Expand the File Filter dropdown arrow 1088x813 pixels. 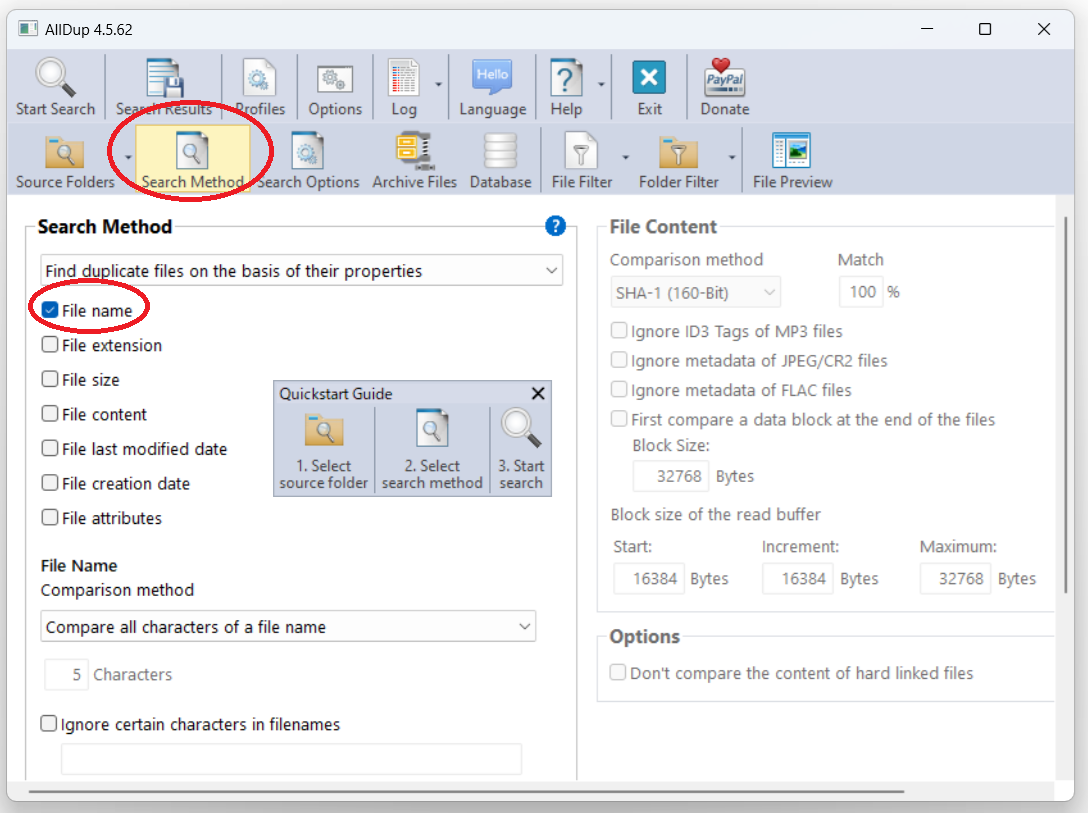(626, 158)
